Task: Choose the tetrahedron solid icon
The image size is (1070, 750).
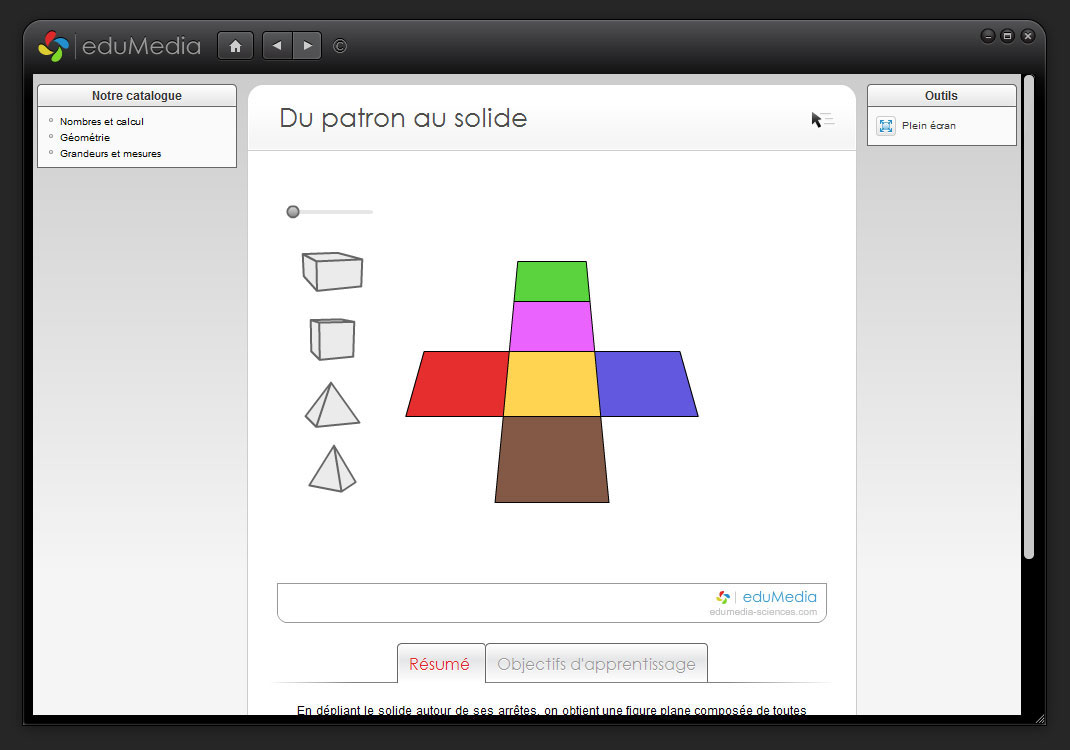Action: [332, 469]
